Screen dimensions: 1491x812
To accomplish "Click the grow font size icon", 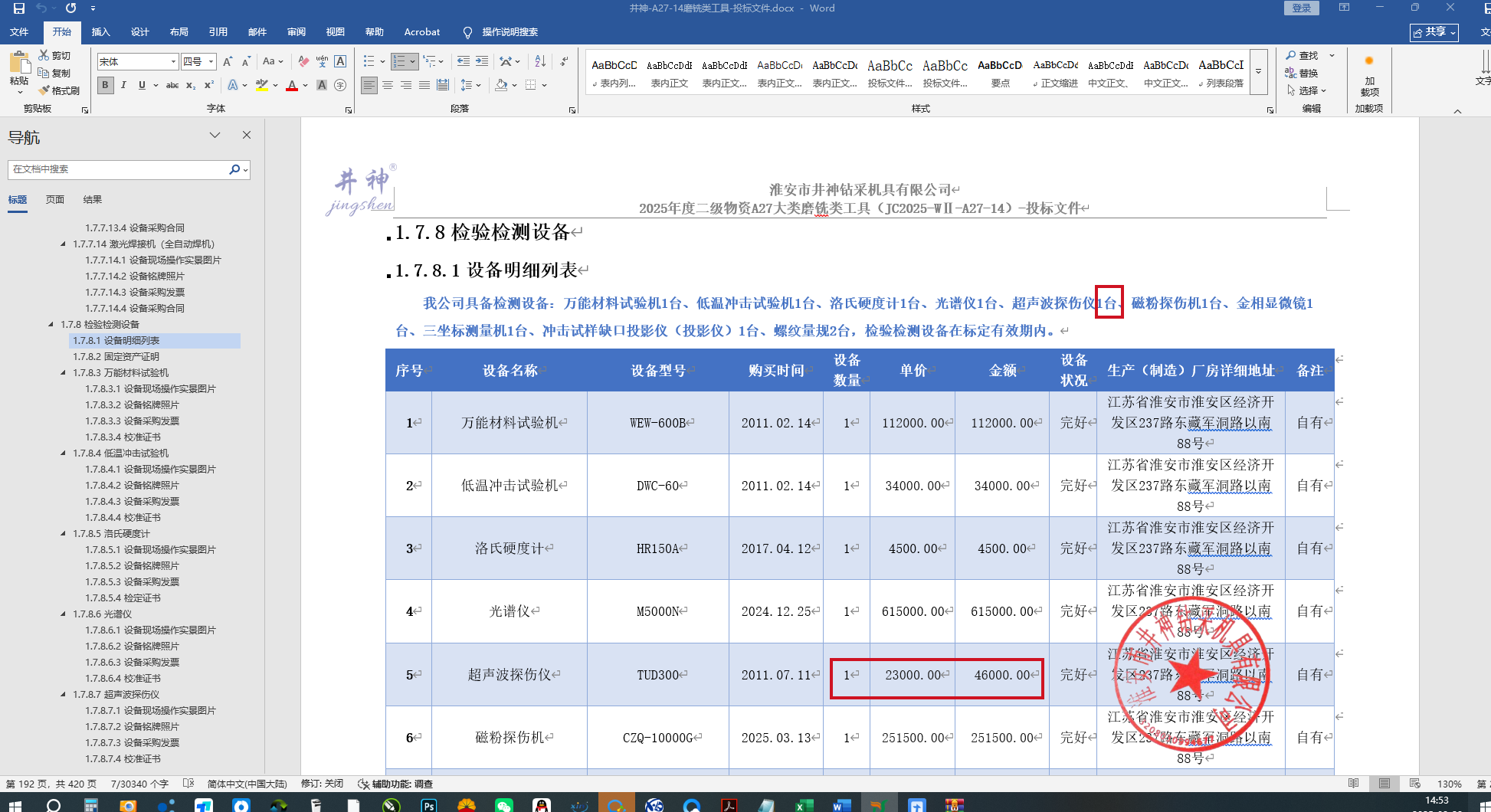I will 228,61.
